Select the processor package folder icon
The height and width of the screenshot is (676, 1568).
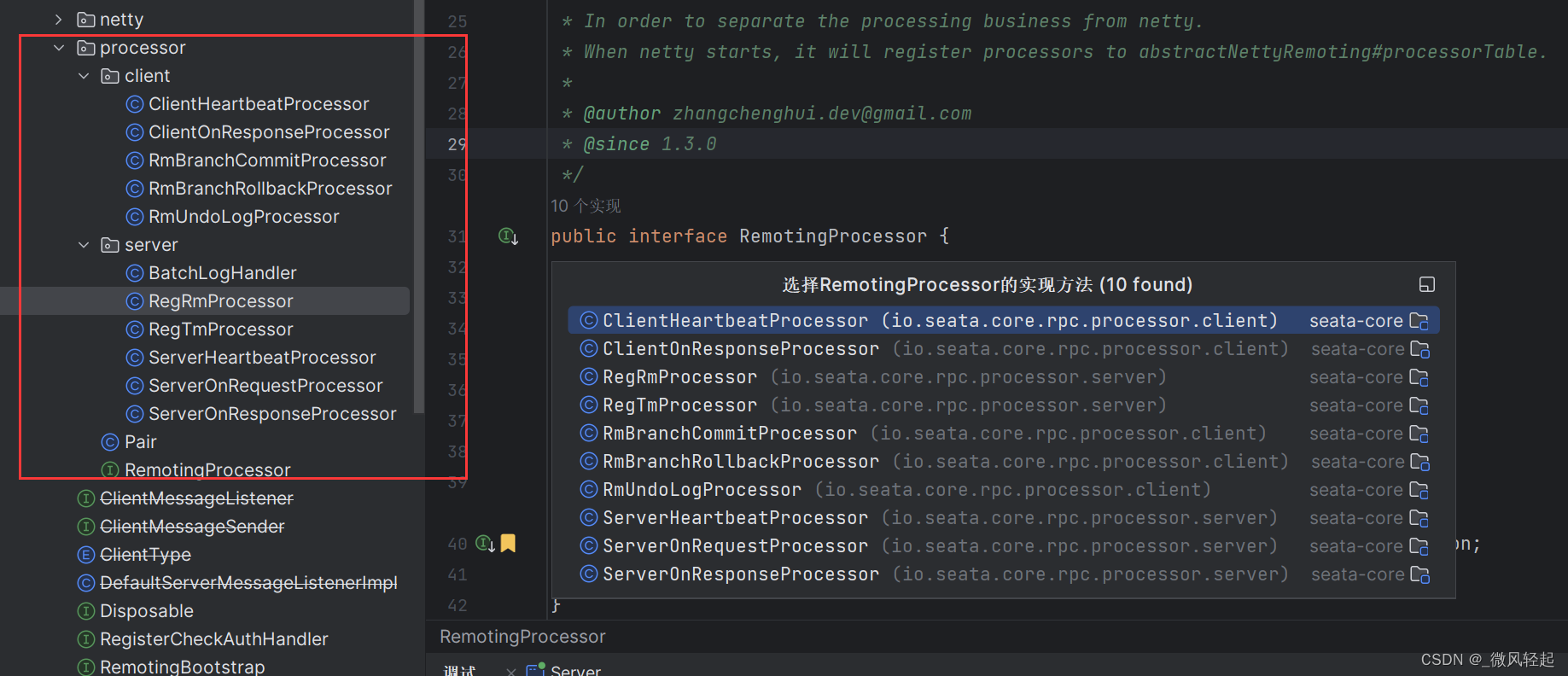pyautogui.click(x=85, y=48)
